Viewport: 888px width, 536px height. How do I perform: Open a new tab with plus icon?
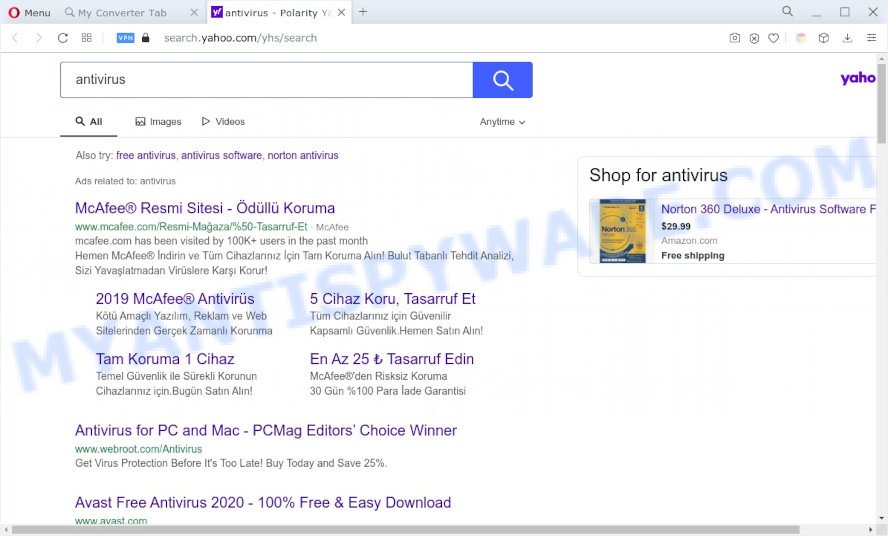click(363, 12)
